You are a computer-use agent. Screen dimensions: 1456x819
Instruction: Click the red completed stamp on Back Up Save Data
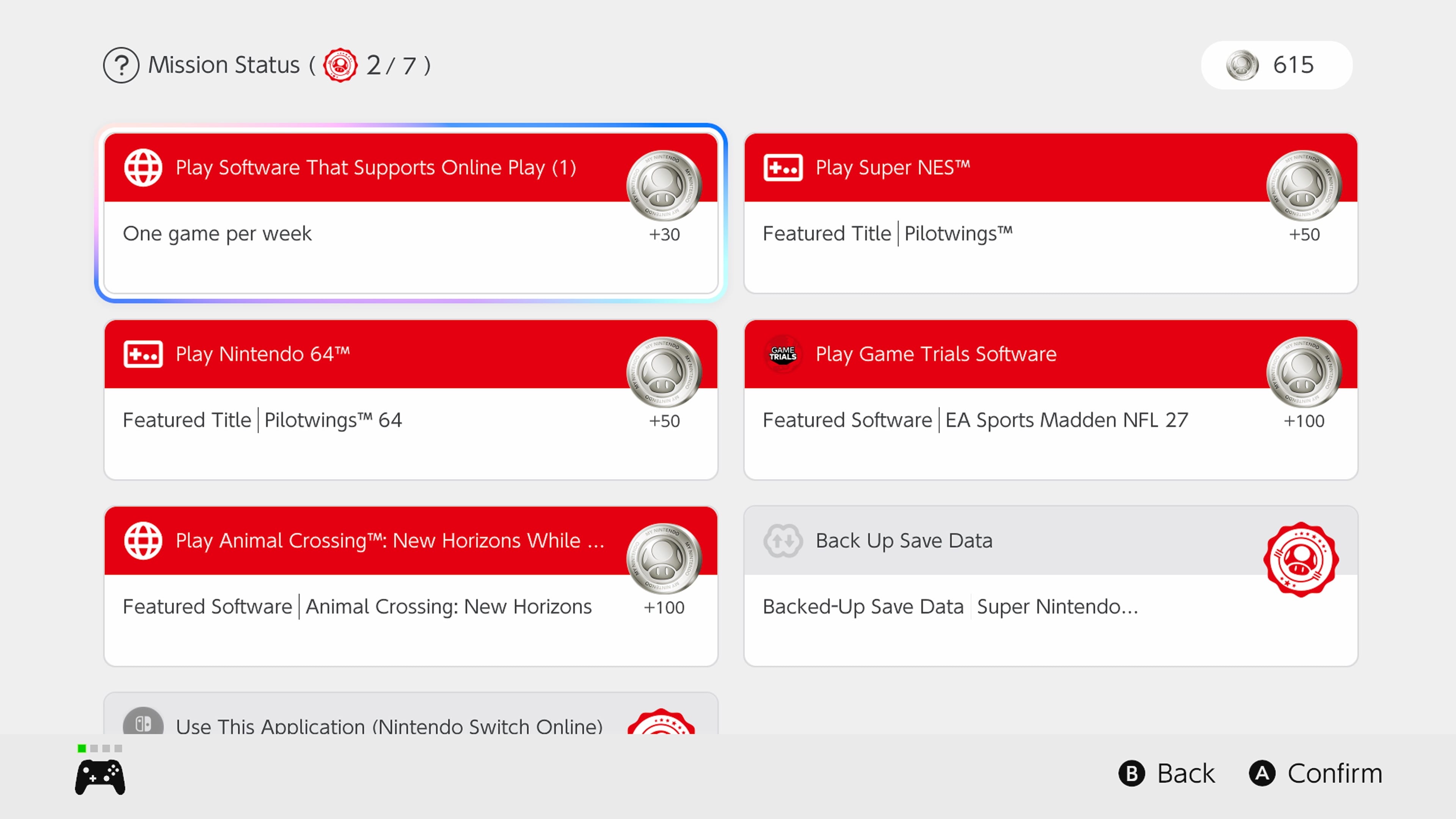[x=1301, y=560]
